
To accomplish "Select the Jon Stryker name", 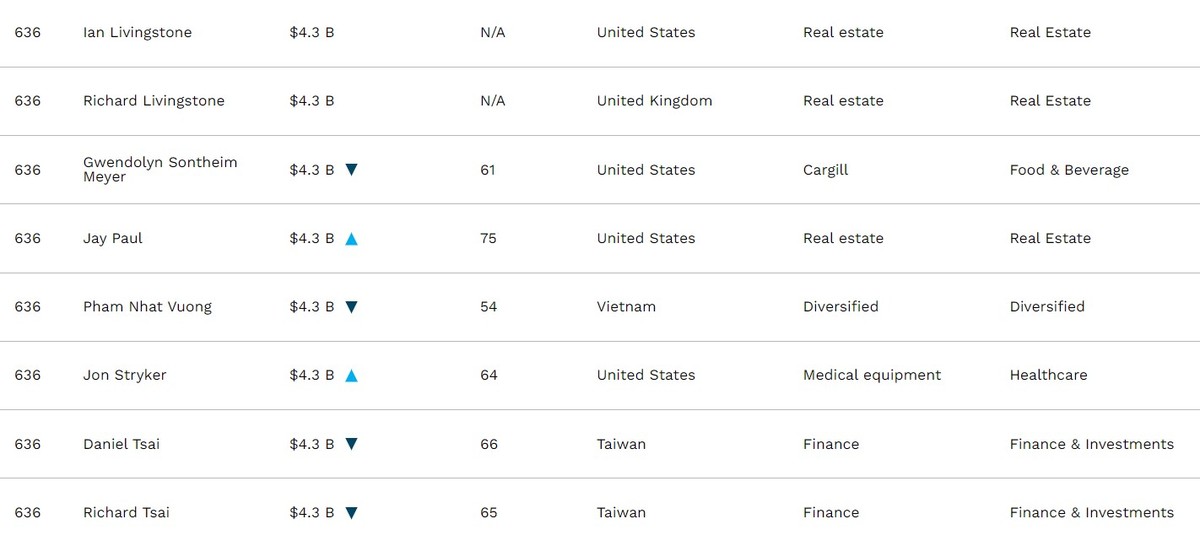I will click(124, 376).
